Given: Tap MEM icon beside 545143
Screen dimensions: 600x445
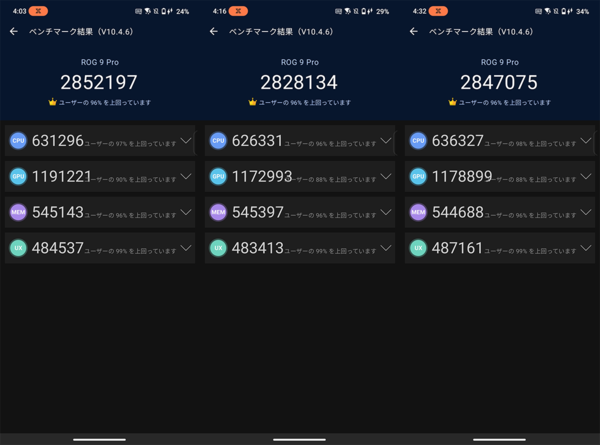Looking at the screenshot, I should point(18,212).
